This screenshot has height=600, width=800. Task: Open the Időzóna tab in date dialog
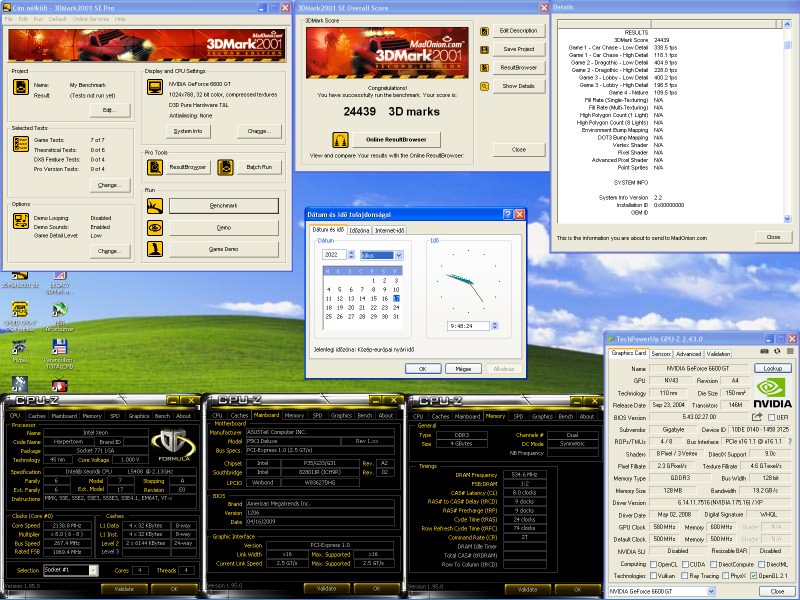click(361, 230)
